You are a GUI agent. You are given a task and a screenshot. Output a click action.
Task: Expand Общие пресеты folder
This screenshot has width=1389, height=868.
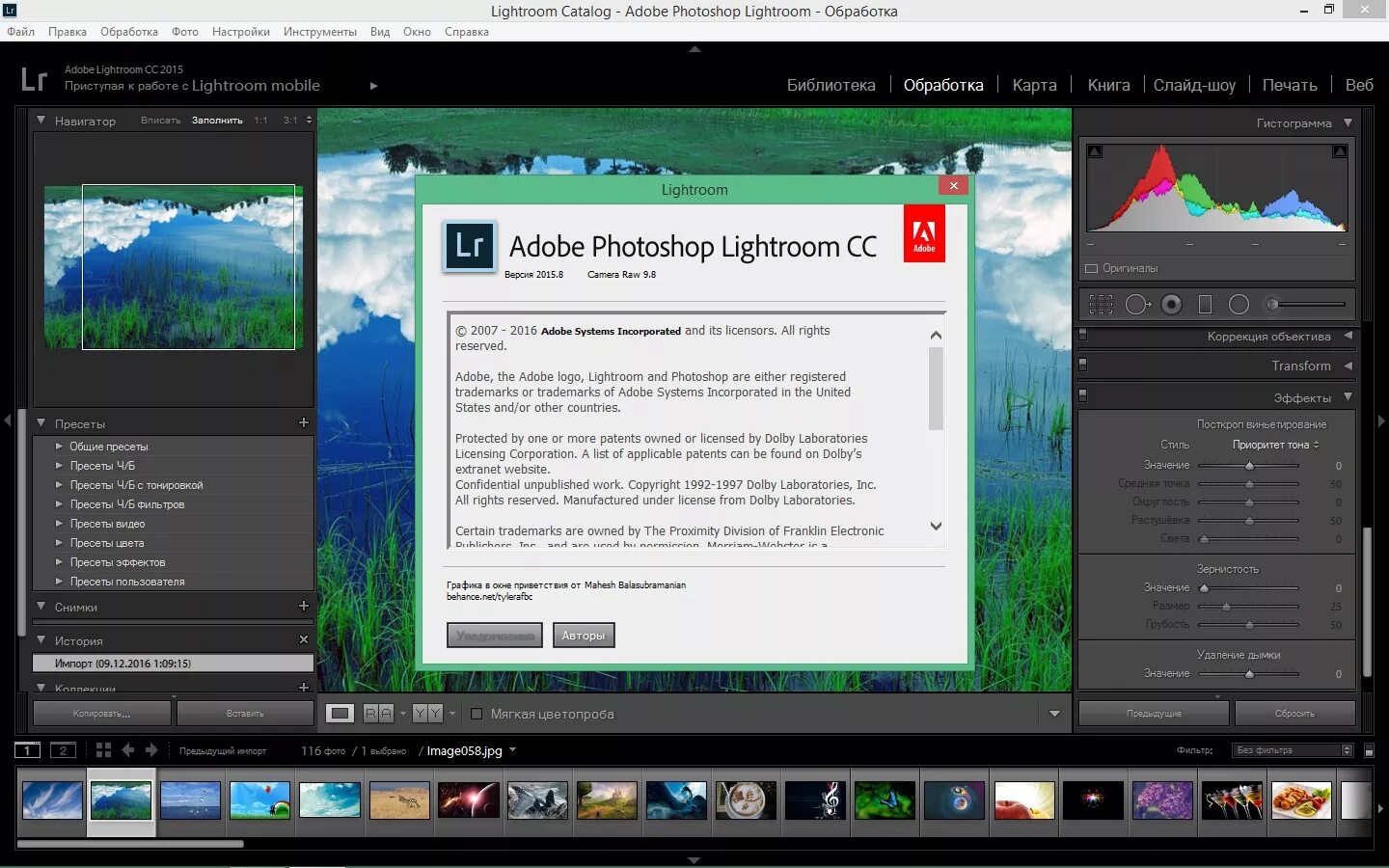tap(59, 447)
